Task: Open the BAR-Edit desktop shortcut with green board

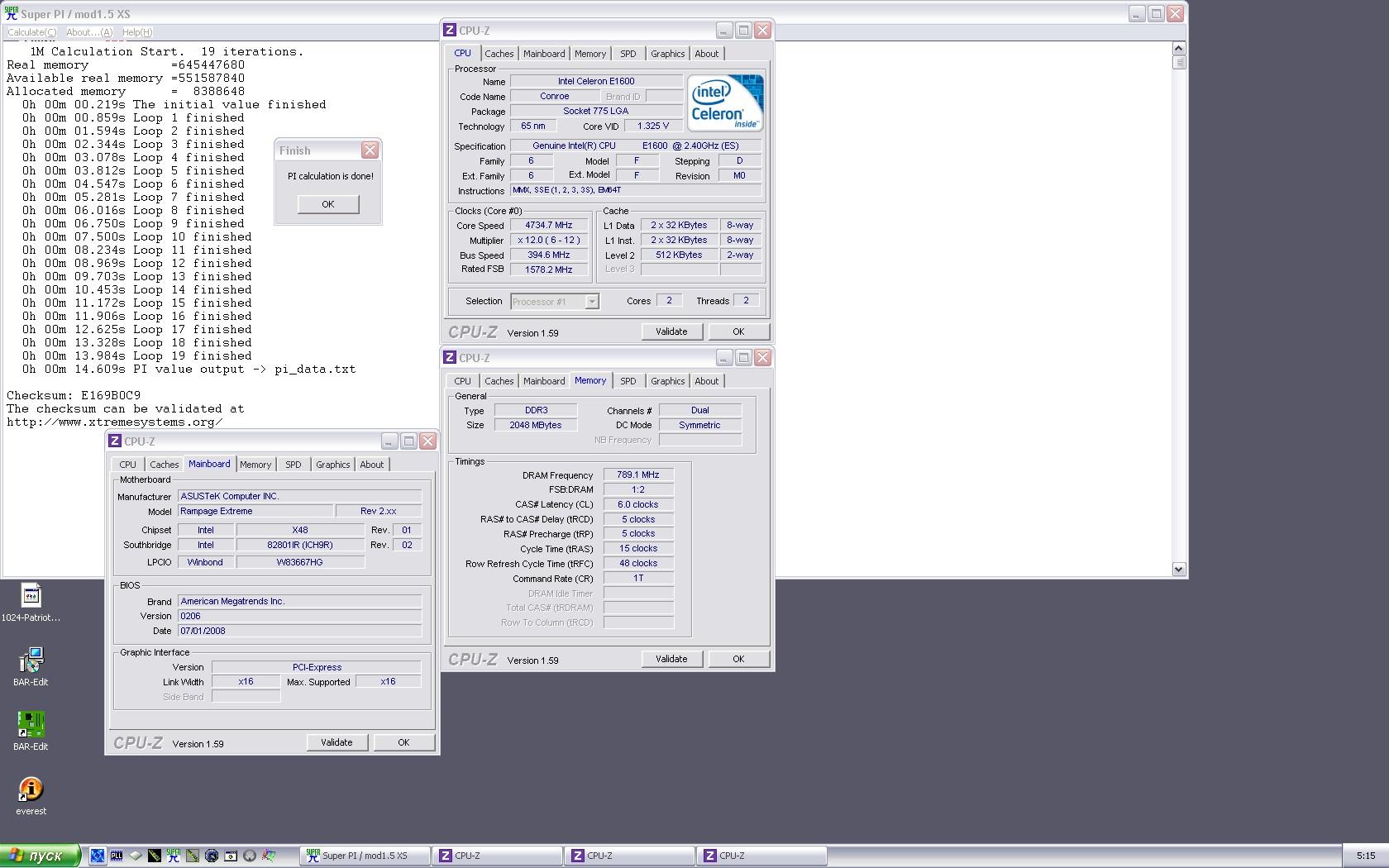Action: point(31,732)
